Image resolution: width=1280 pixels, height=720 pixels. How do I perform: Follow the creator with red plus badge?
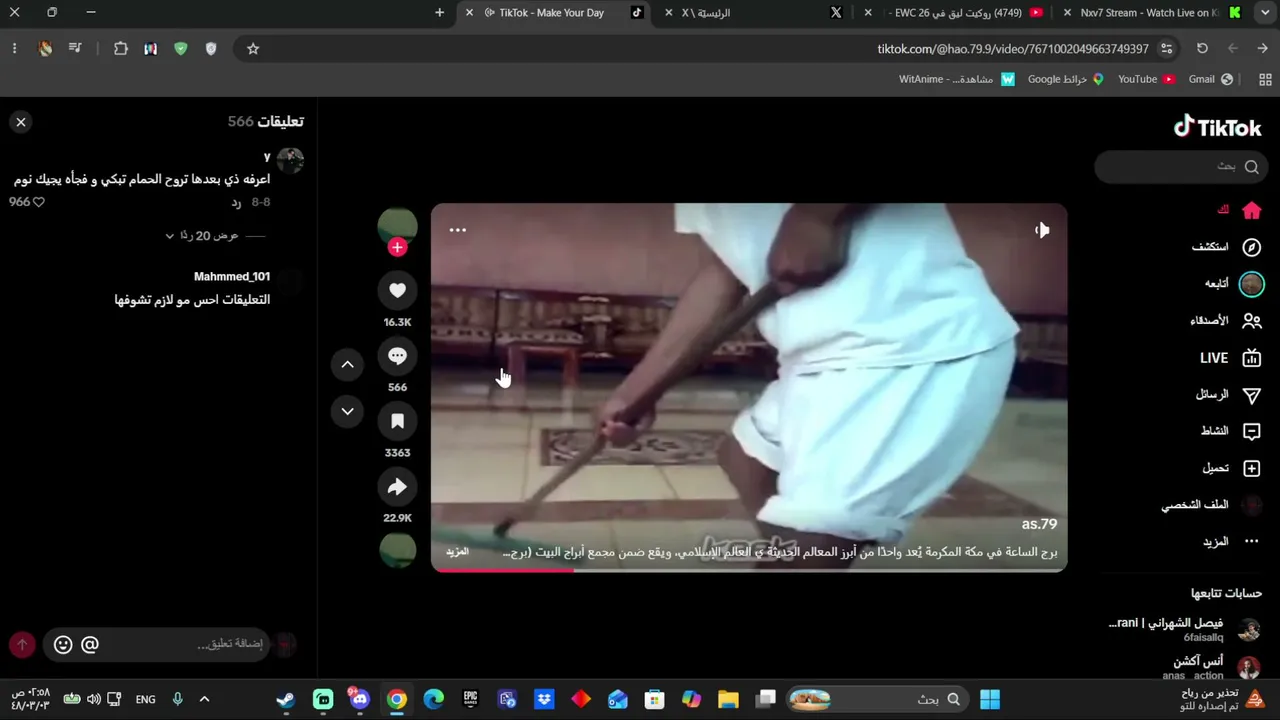tap(397, 247)
